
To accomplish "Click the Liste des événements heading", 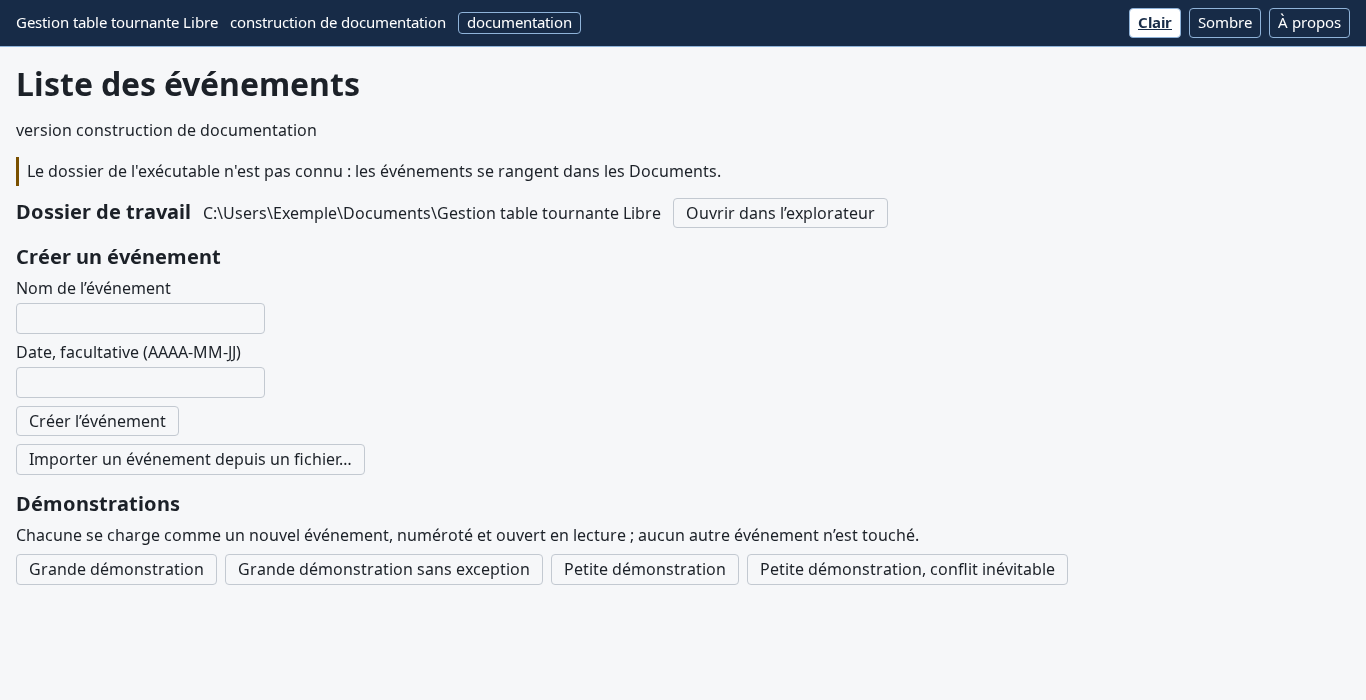I will pos(188,85).
